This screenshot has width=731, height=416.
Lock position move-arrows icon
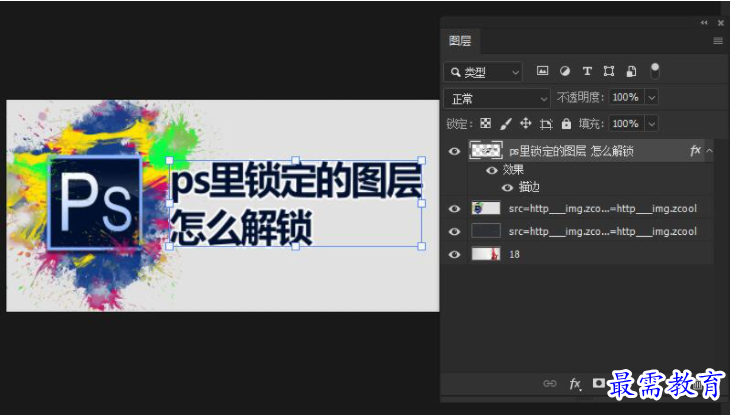point(526,123)
